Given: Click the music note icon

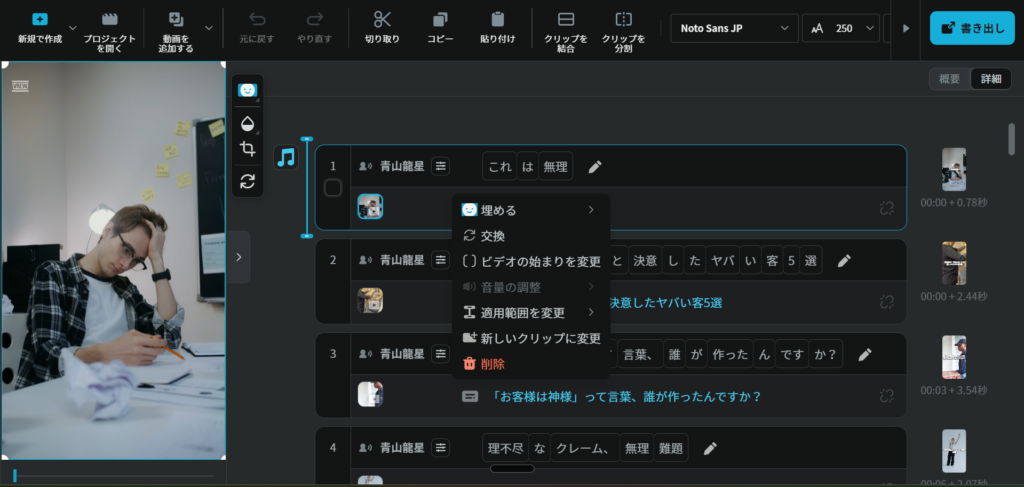Looking at the screenshot, I should coord(287,157).
